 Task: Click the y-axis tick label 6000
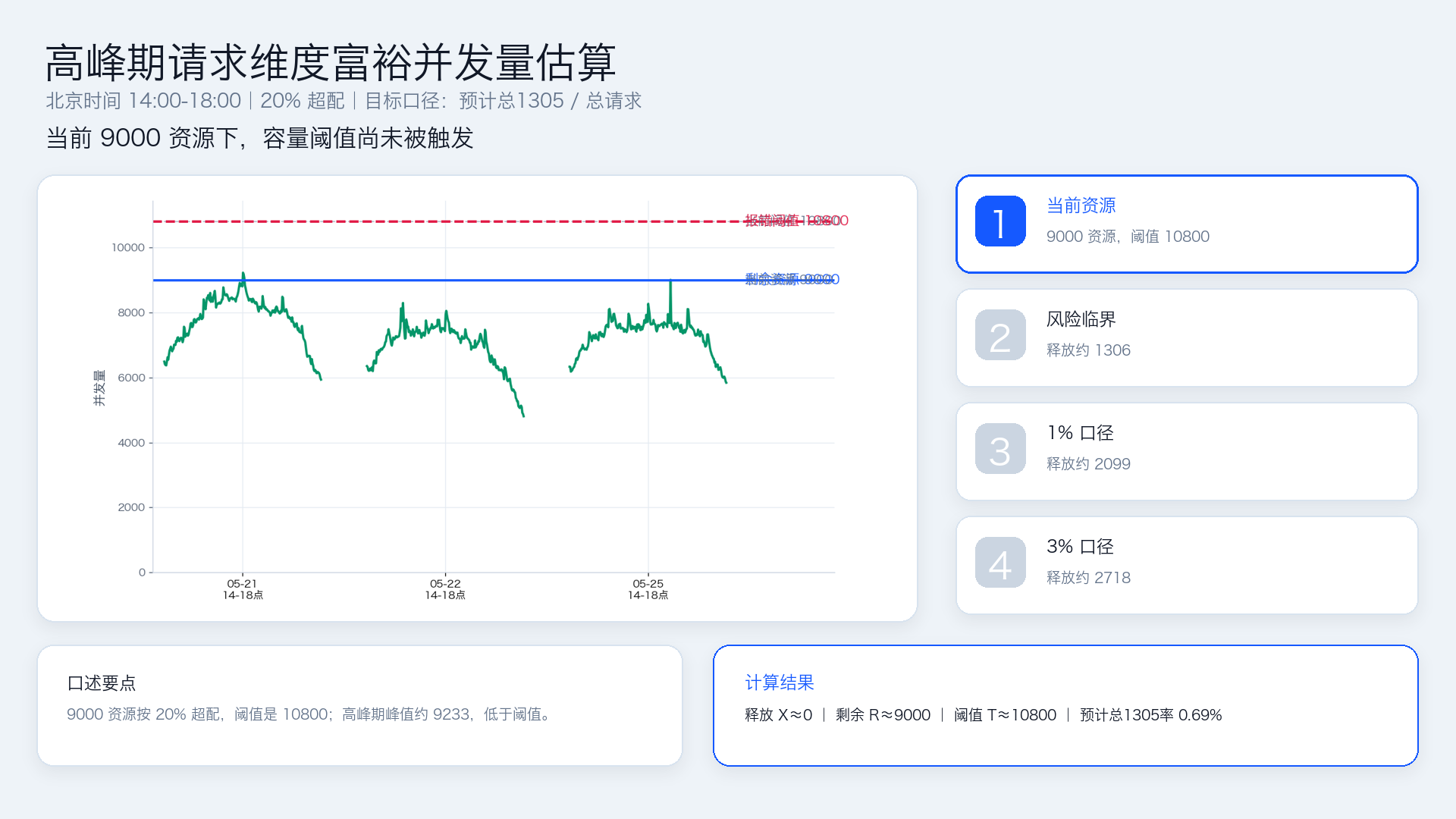pyautogui.click(x=130, y=378)
